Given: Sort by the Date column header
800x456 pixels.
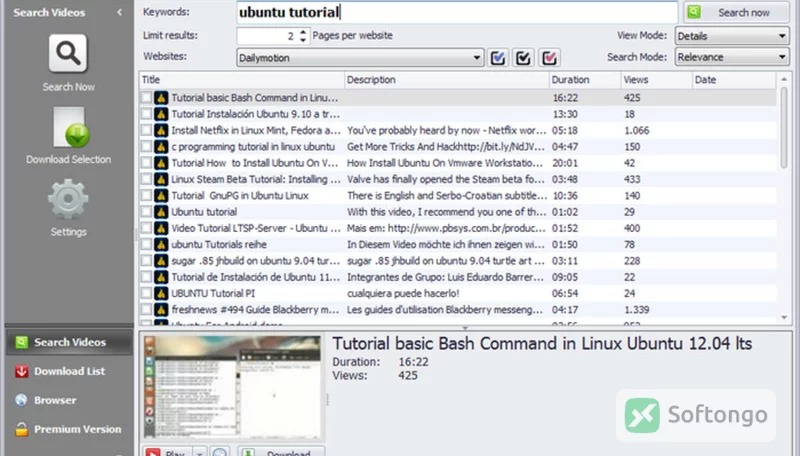Looking at the screenshot, I should pos(734,80).
